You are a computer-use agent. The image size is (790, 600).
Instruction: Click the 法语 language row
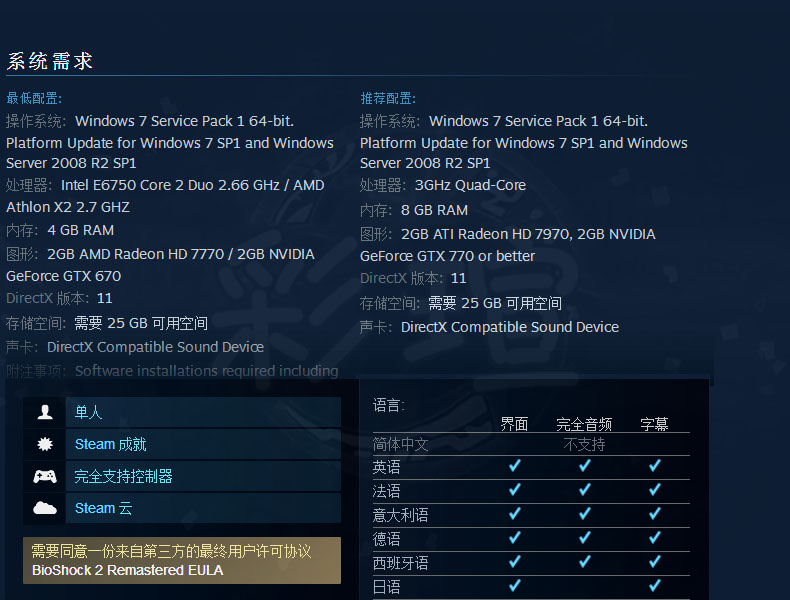(x=531, y=491)
